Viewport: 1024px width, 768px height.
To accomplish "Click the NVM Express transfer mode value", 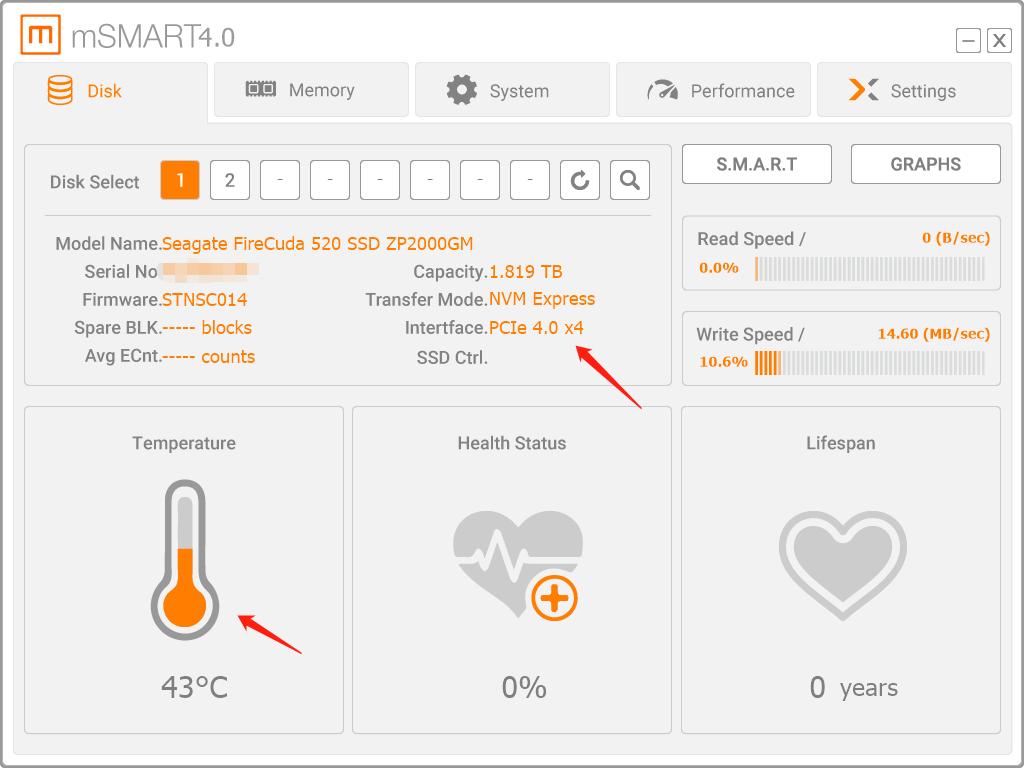I will coord(541,299).
